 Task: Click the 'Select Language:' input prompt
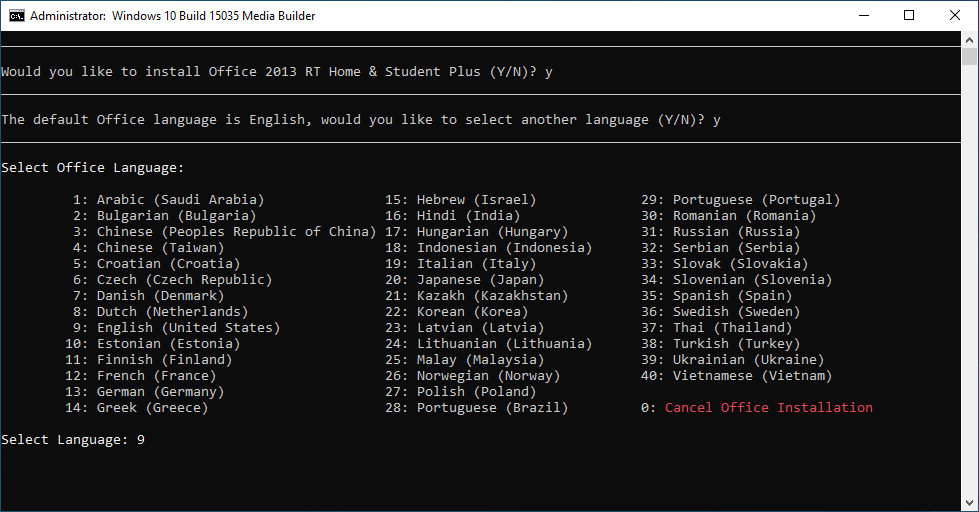[x=73, y=440]
